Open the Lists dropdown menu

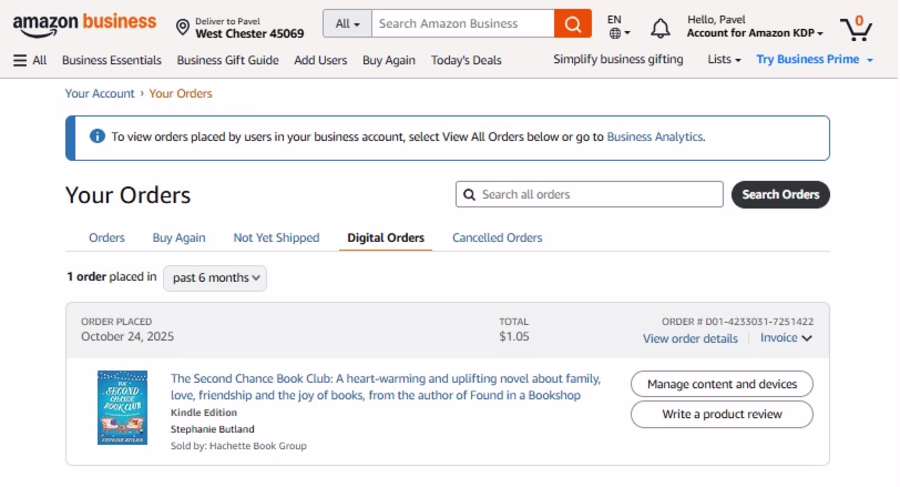coord(724,60)
